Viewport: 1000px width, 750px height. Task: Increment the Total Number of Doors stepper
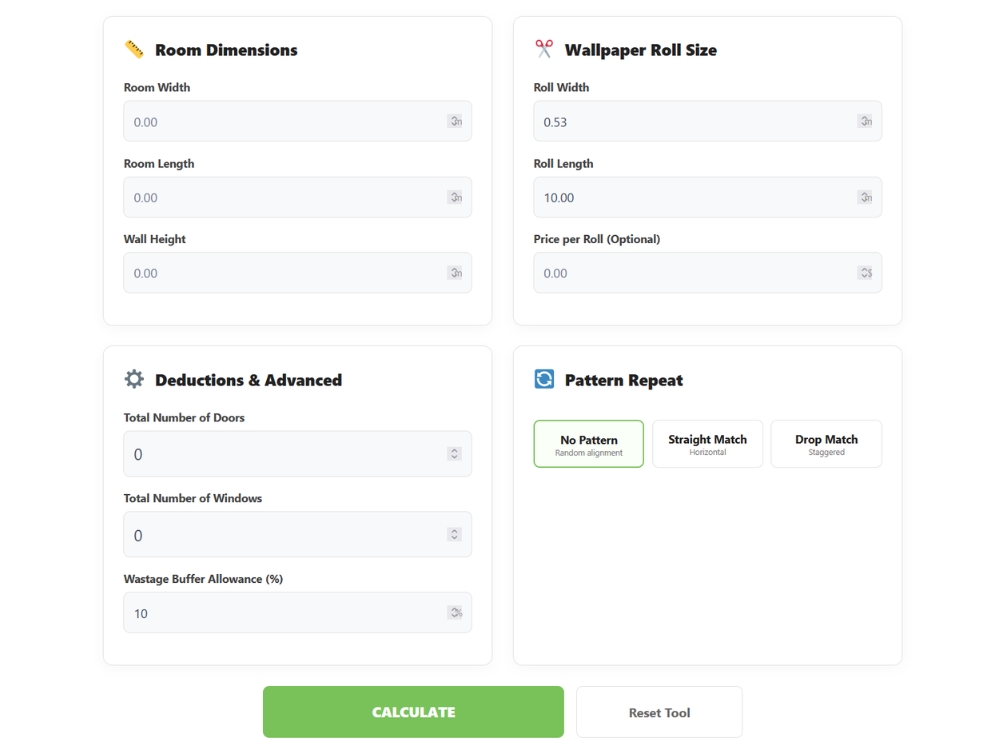[x=456, y=449]
